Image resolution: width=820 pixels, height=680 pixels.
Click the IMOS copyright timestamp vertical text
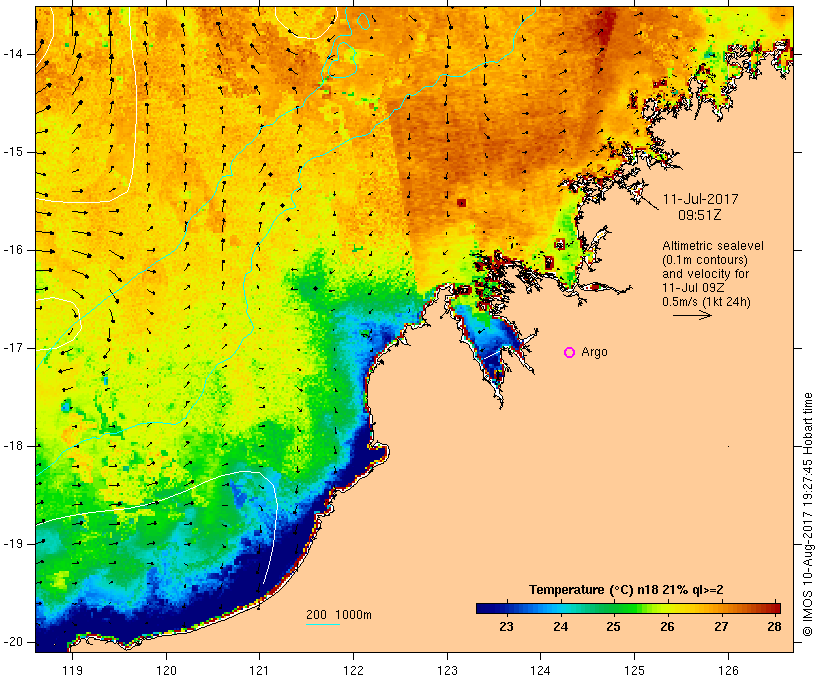coord(807,514)
